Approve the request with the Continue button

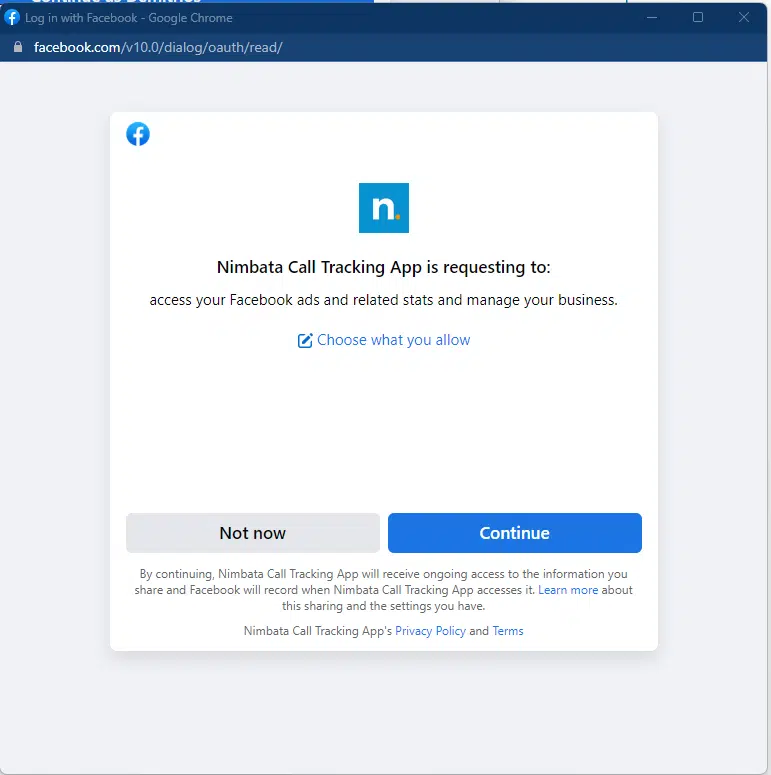point(515,533)
